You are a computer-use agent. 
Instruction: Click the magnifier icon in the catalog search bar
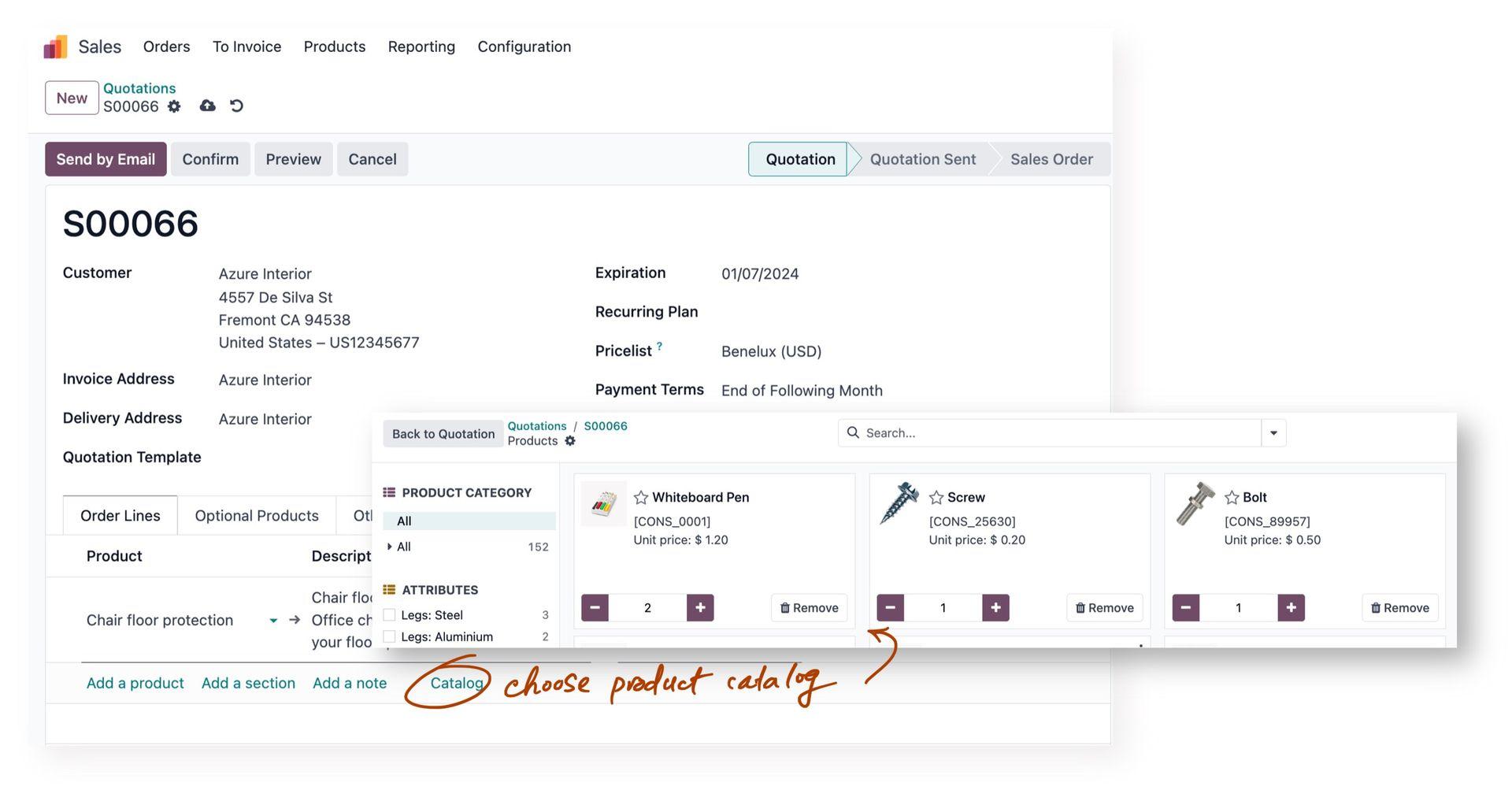click(853, 432)
